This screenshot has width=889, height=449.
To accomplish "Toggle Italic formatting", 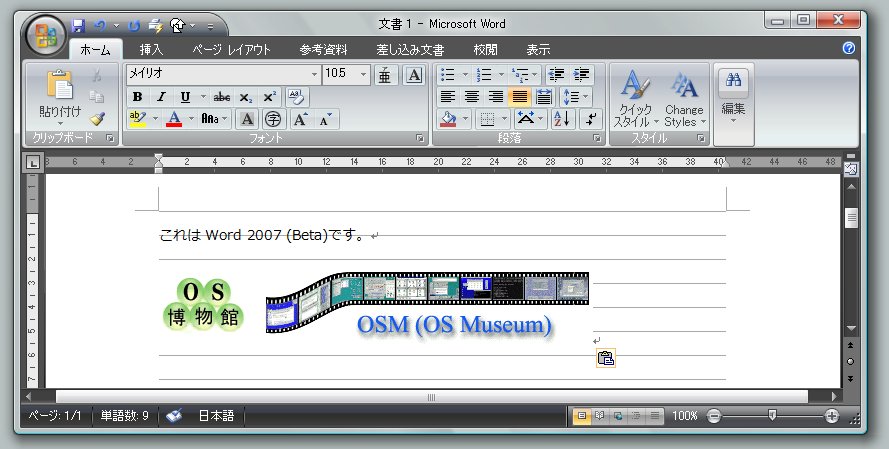I will tap(161, 98).
